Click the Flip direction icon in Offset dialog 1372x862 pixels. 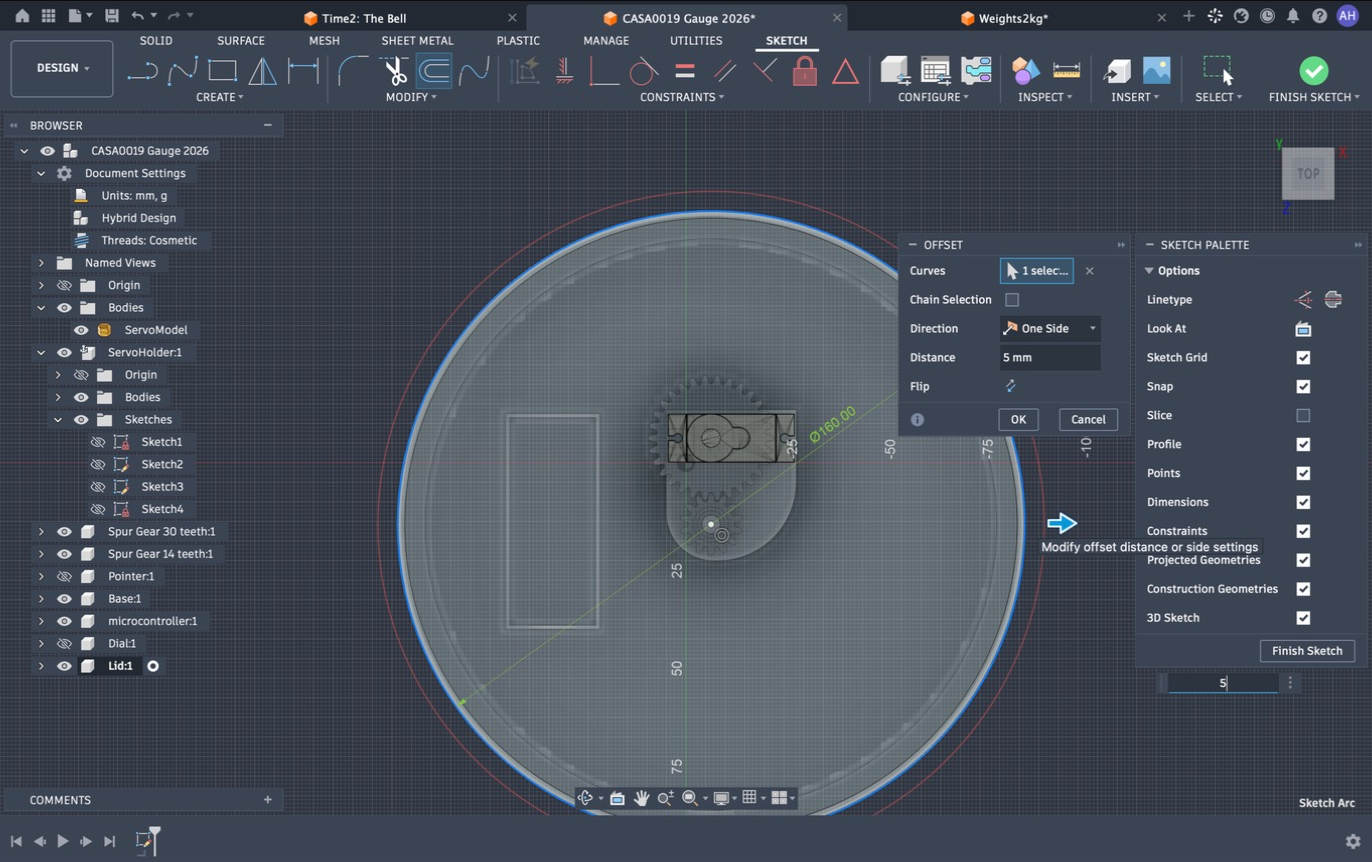click(x=1010, y=386)
